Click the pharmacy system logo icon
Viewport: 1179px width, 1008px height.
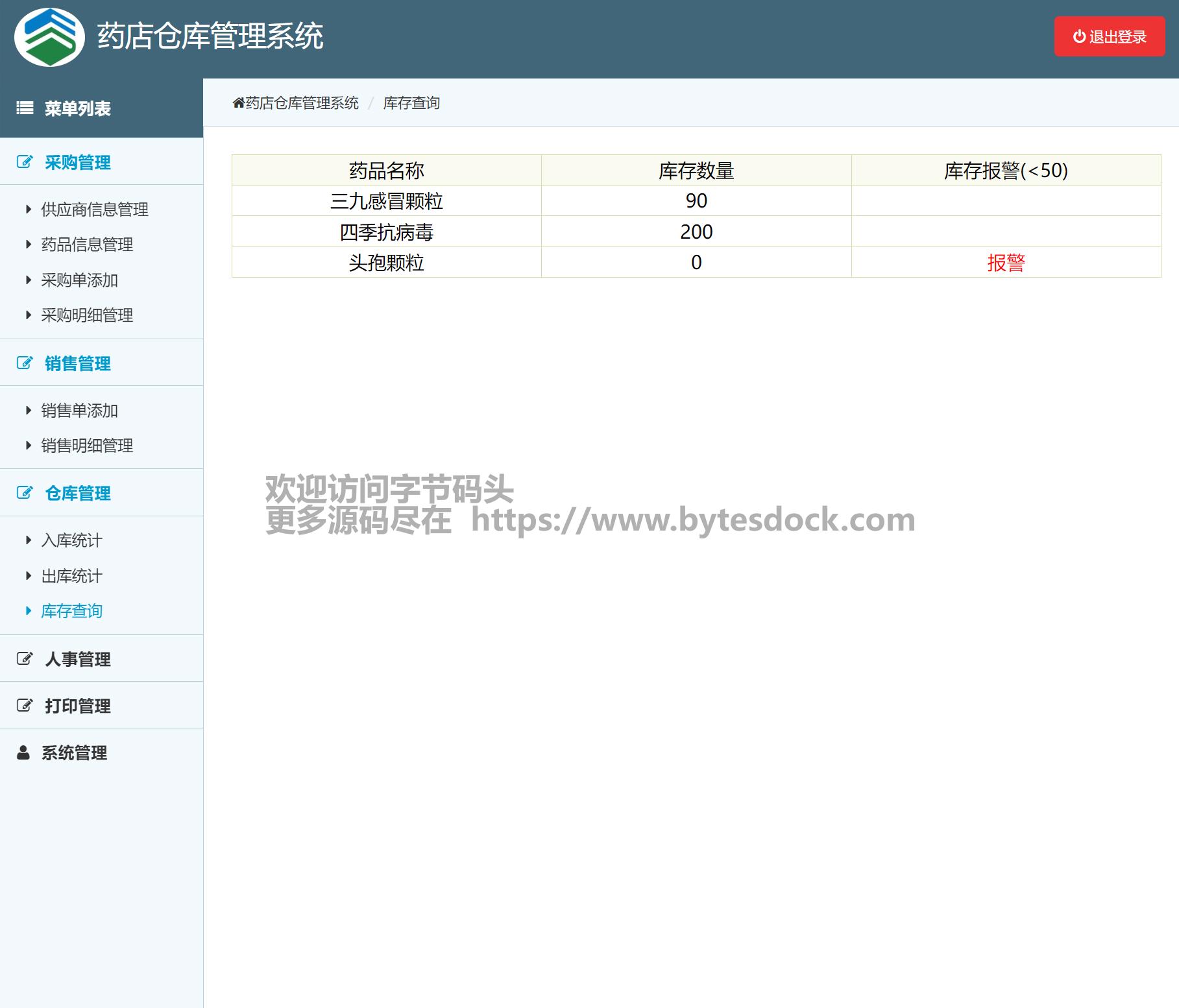(x=49, y=37)
